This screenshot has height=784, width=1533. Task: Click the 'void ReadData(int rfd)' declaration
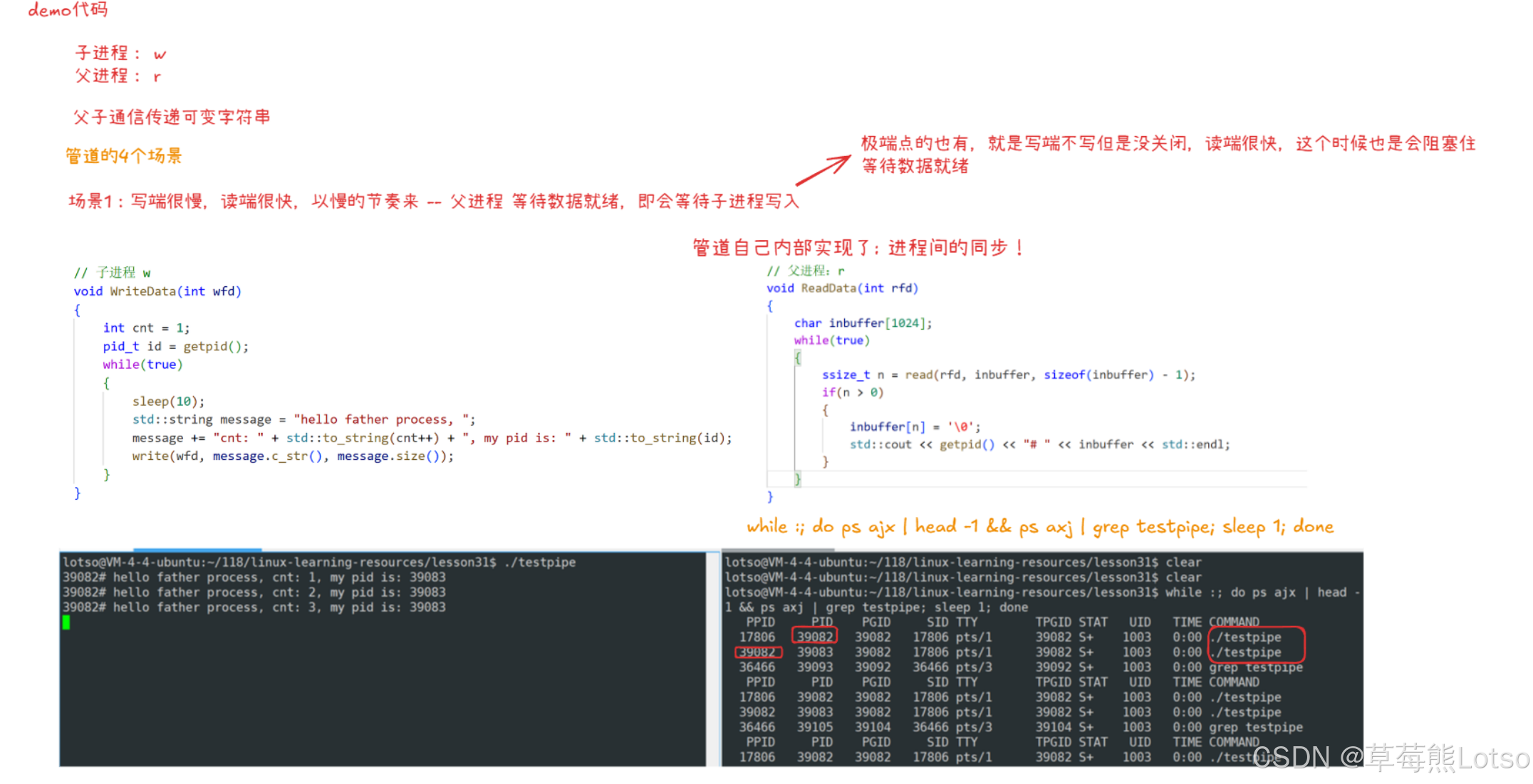tap(841, 288)
